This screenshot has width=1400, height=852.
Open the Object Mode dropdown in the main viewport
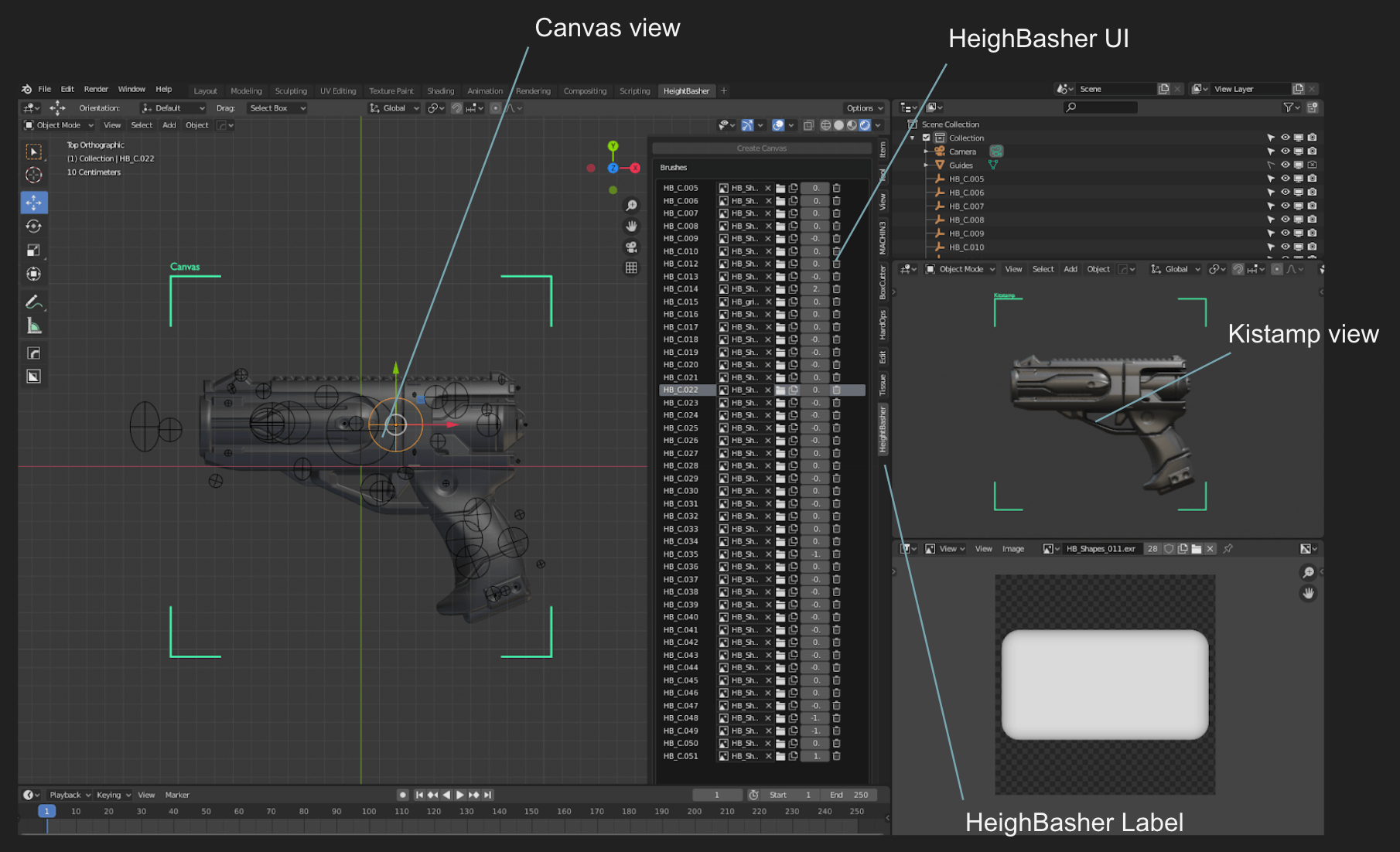(59, 125)
